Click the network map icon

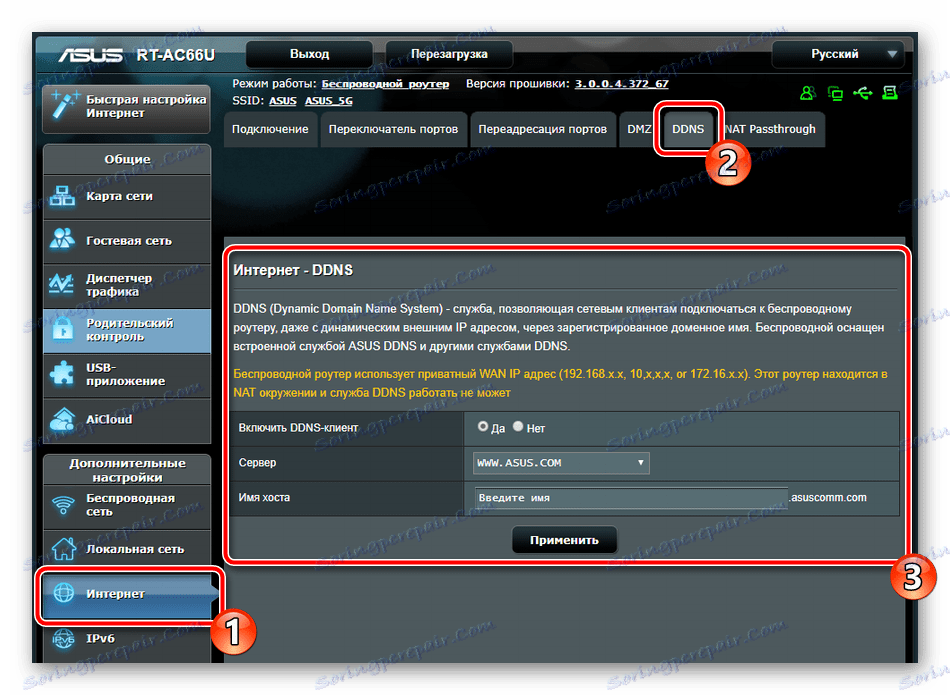click(x=62, y=196)
